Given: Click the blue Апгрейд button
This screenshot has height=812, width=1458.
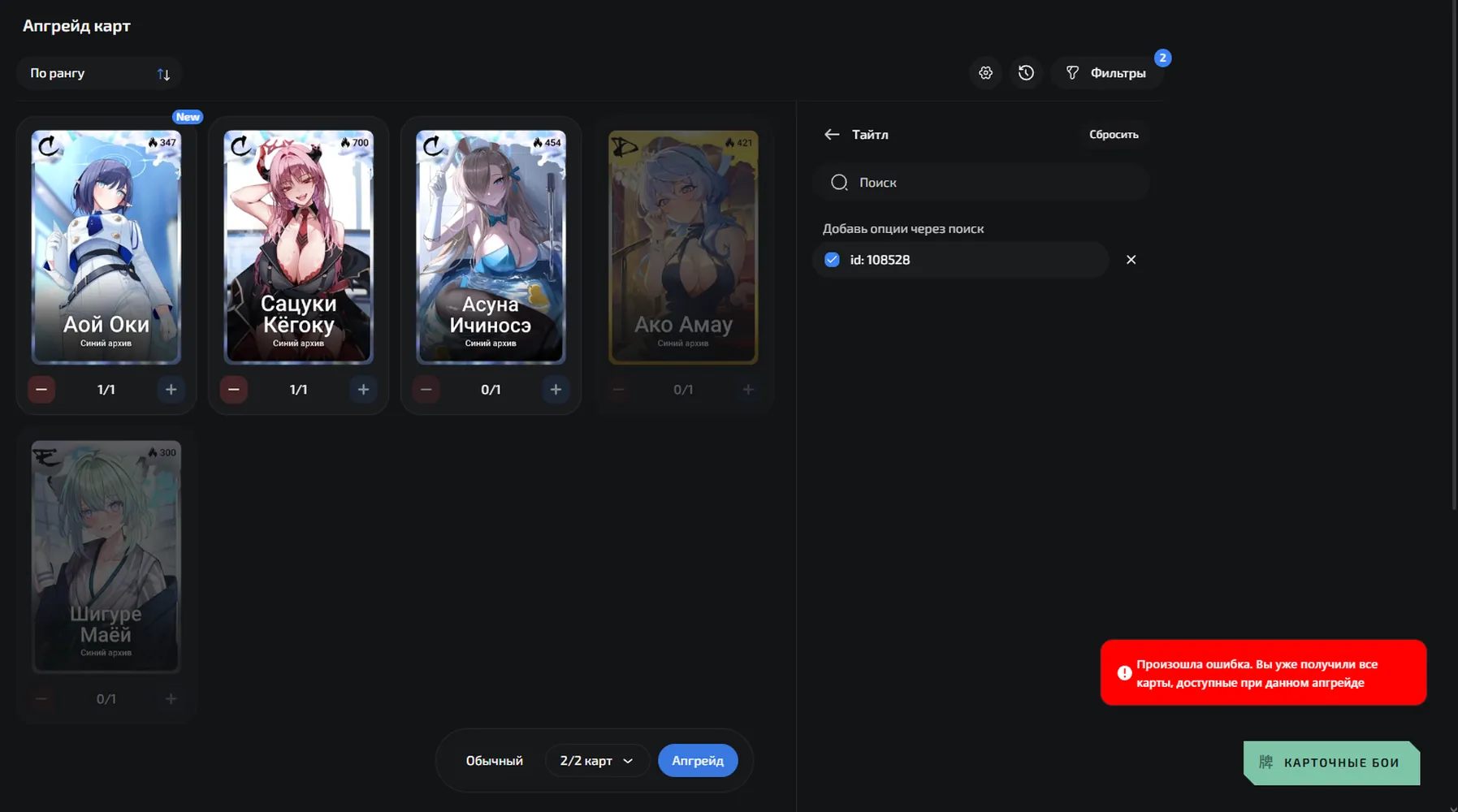Looking at the screenshot, I should [698, 761].
